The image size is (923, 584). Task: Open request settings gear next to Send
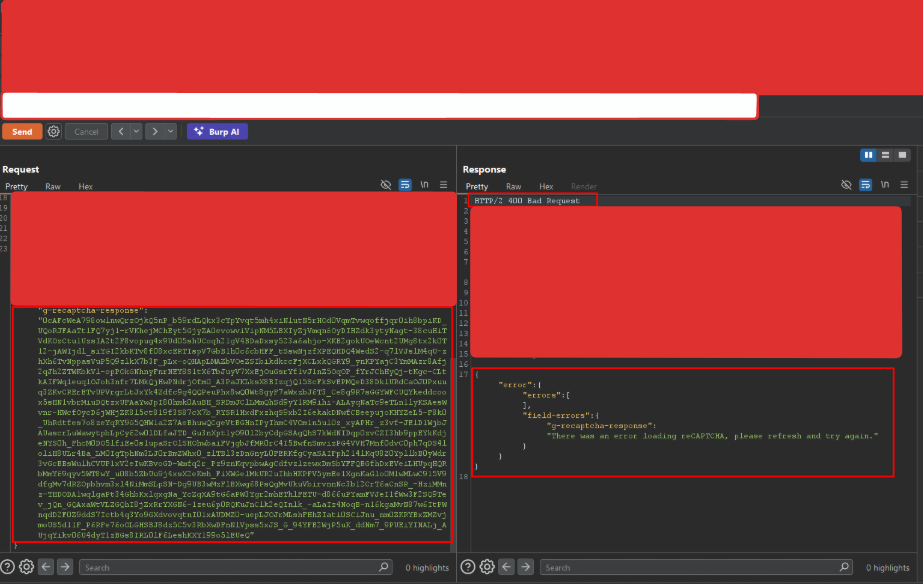(x=54, y=131)
